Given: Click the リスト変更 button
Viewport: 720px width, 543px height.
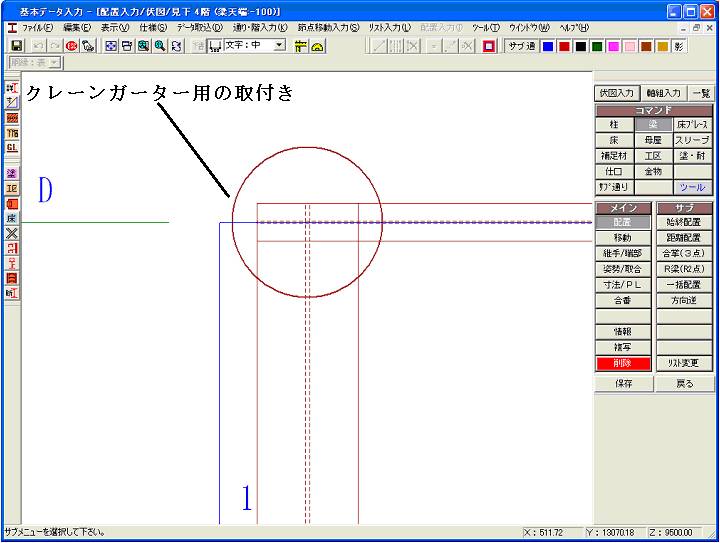Looking at the screenshot, I should pyautogui.click(x=684, y=363).
